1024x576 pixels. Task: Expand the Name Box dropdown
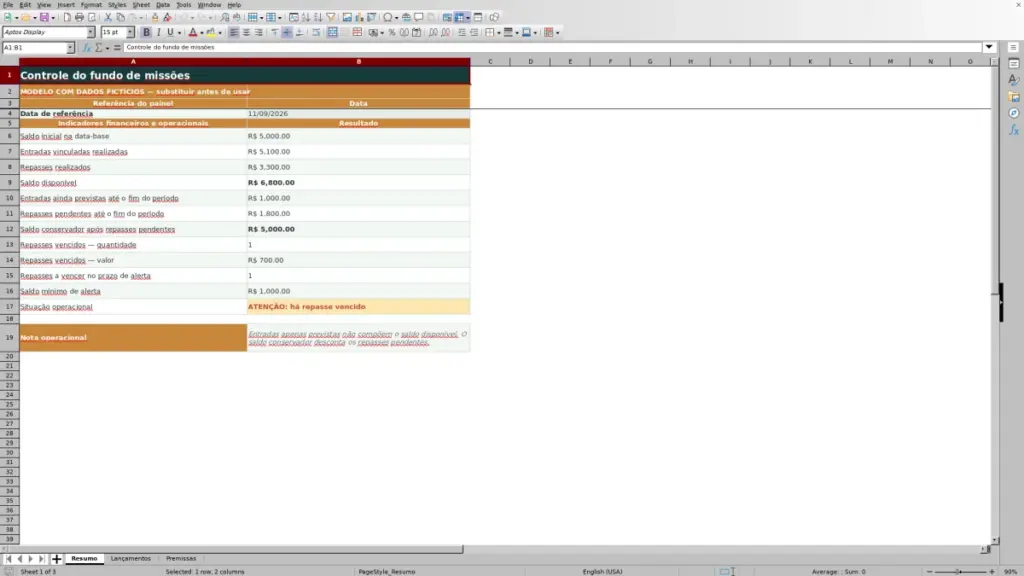[71, 48]
